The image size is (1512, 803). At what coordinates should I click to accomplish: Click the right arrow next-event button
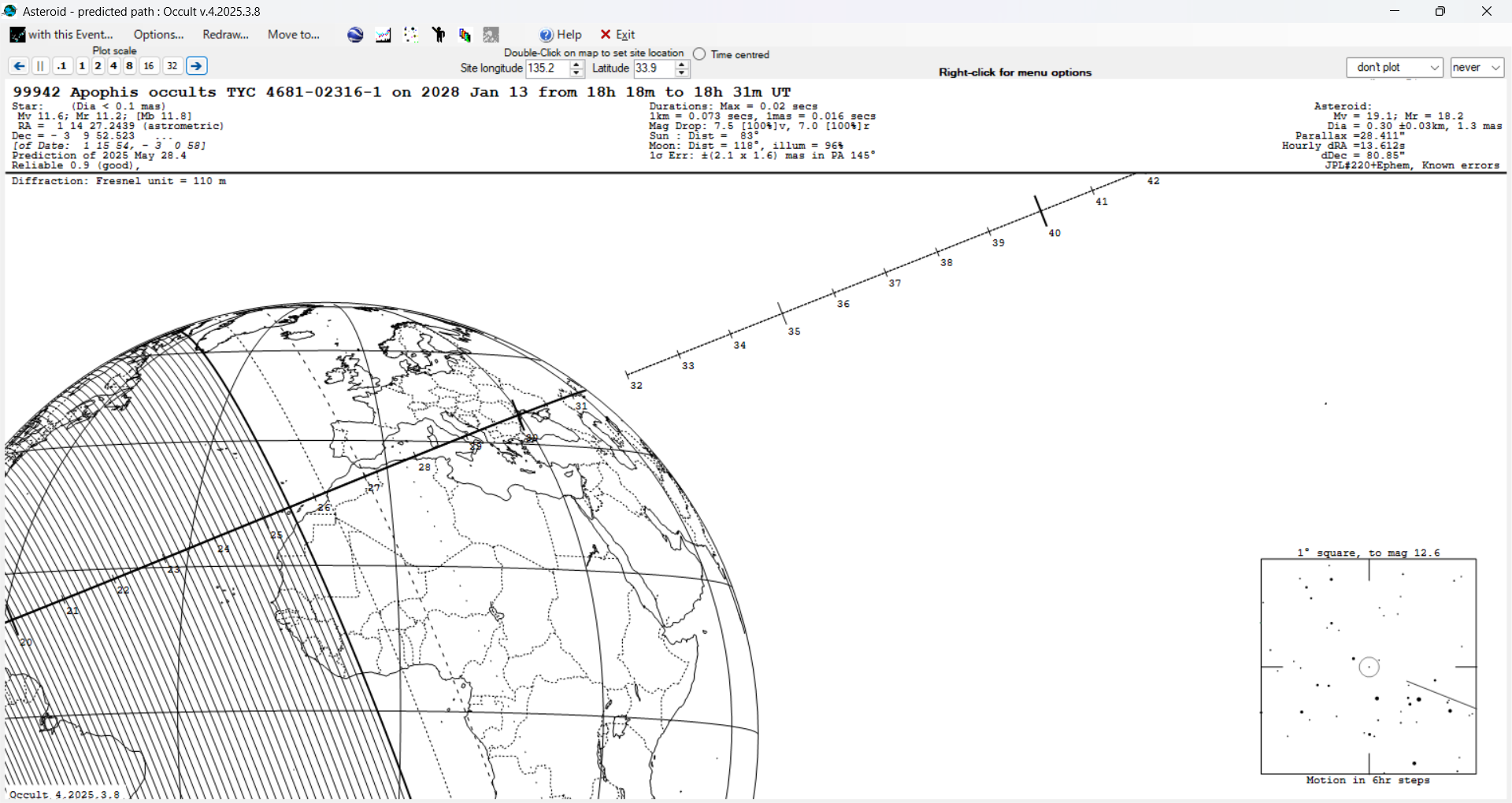[197, 66]
